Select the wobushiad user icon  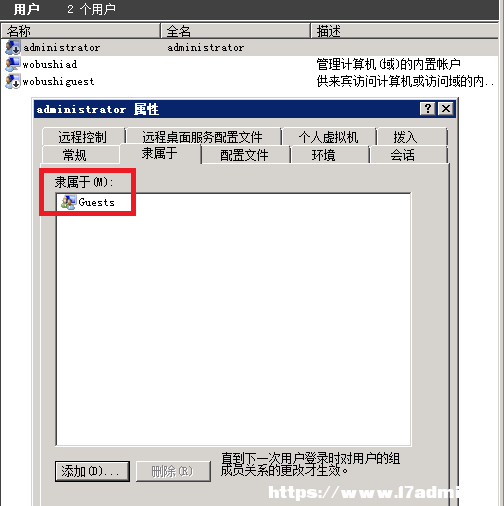tap(13, 64)
